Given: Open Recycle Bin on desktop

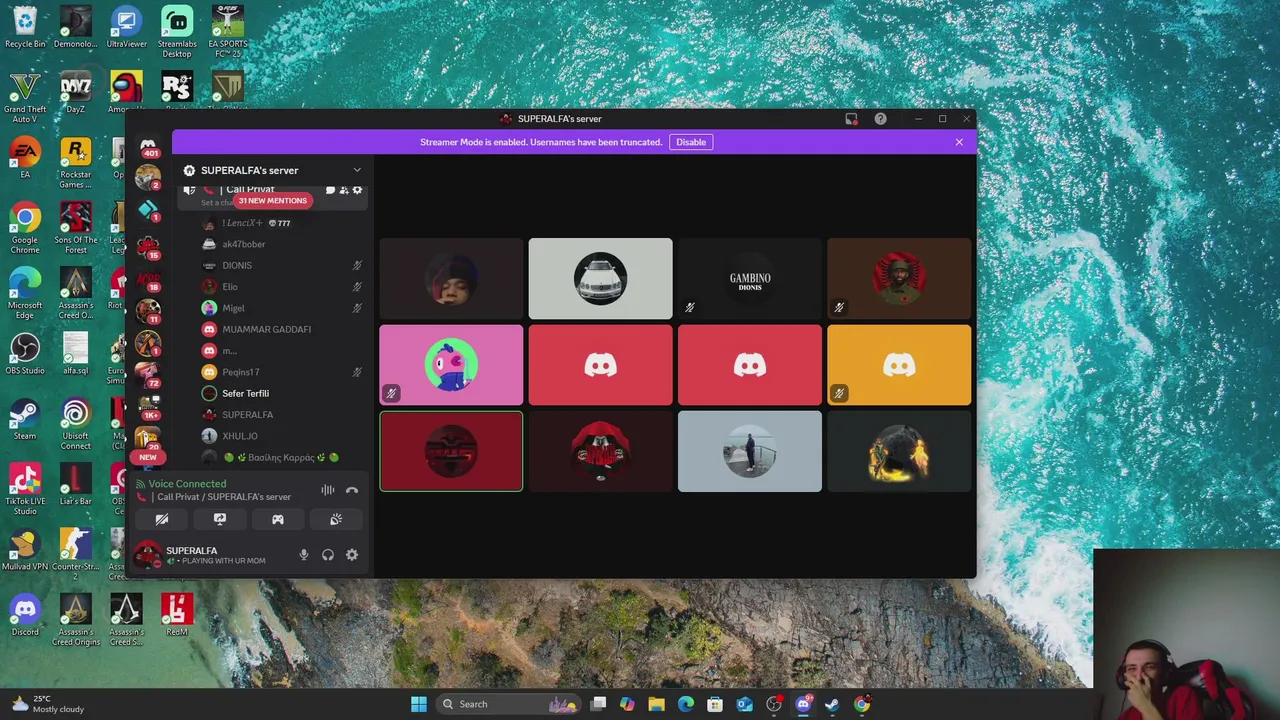Looking at the screenshot, I should click(25, 27).
